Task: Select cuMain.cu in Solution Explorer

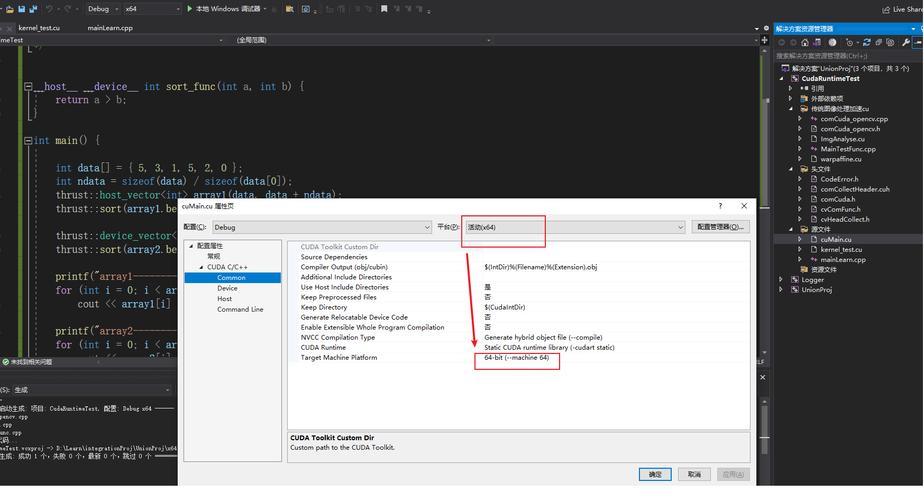Action: coord(836,239)
